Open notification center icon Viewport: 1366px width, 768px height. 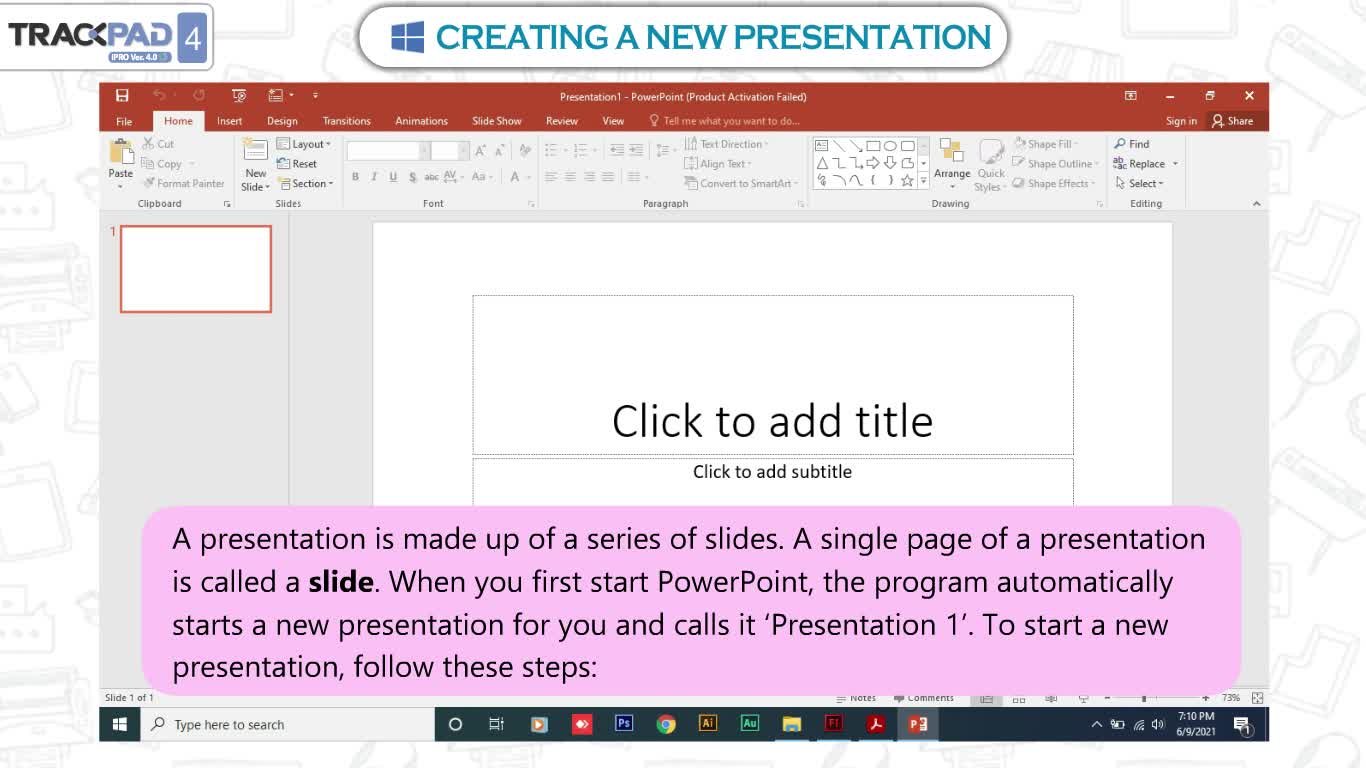pos(1243,725)
